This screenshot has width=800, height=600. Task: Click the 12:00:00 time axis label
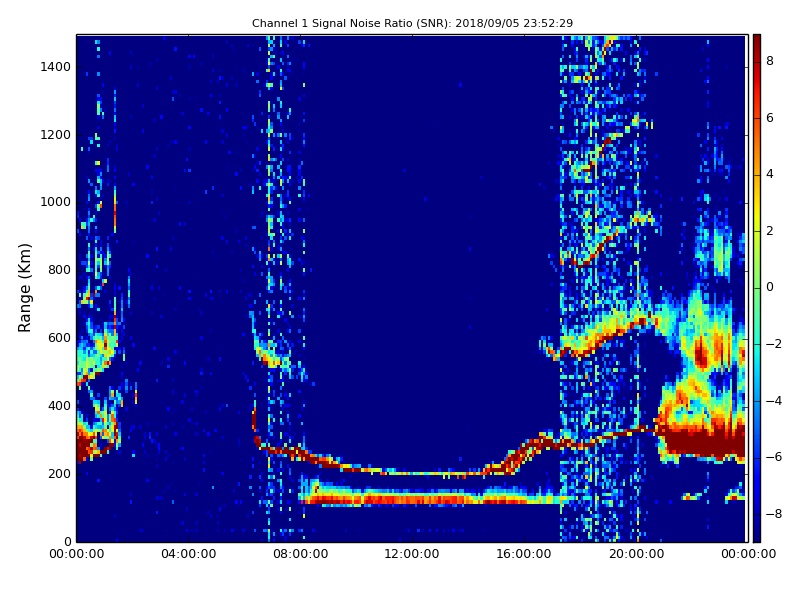tap(412, 554)
